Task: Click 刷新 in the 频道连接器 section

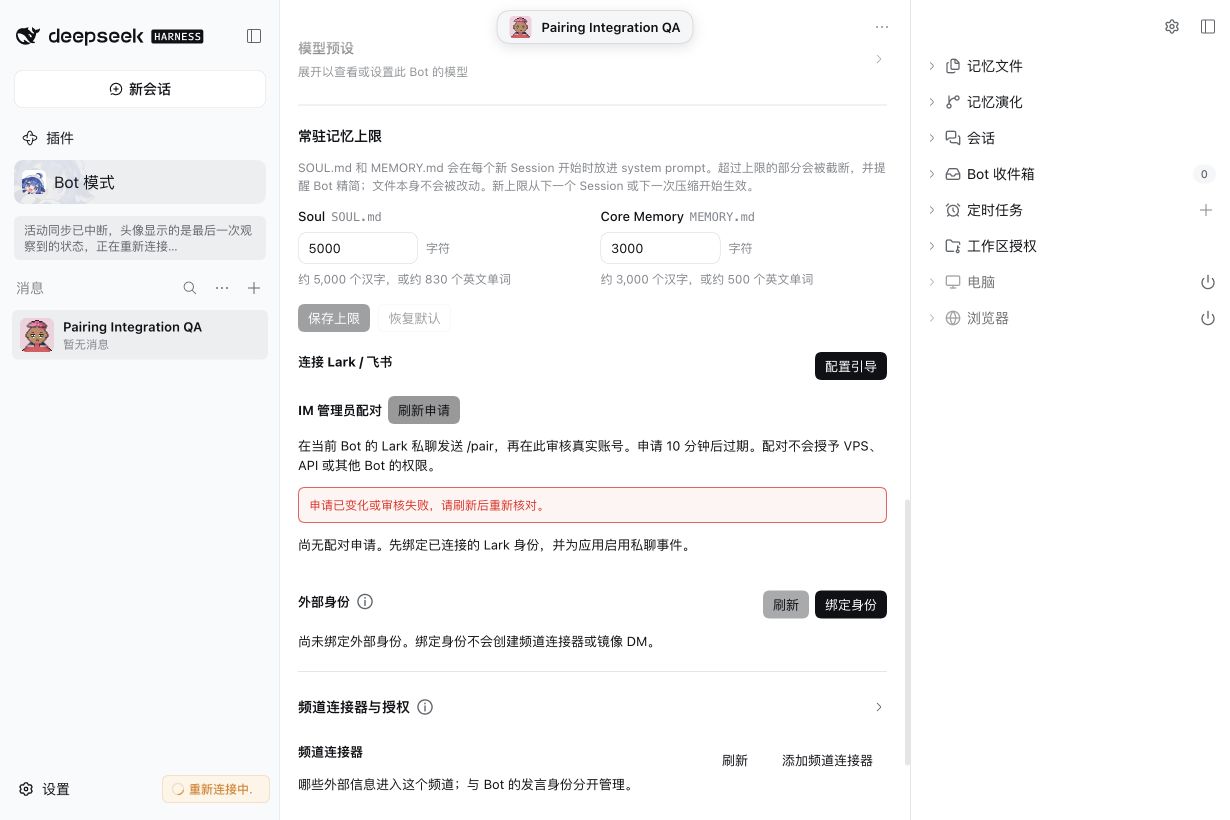Action: [x=735, y=760]
